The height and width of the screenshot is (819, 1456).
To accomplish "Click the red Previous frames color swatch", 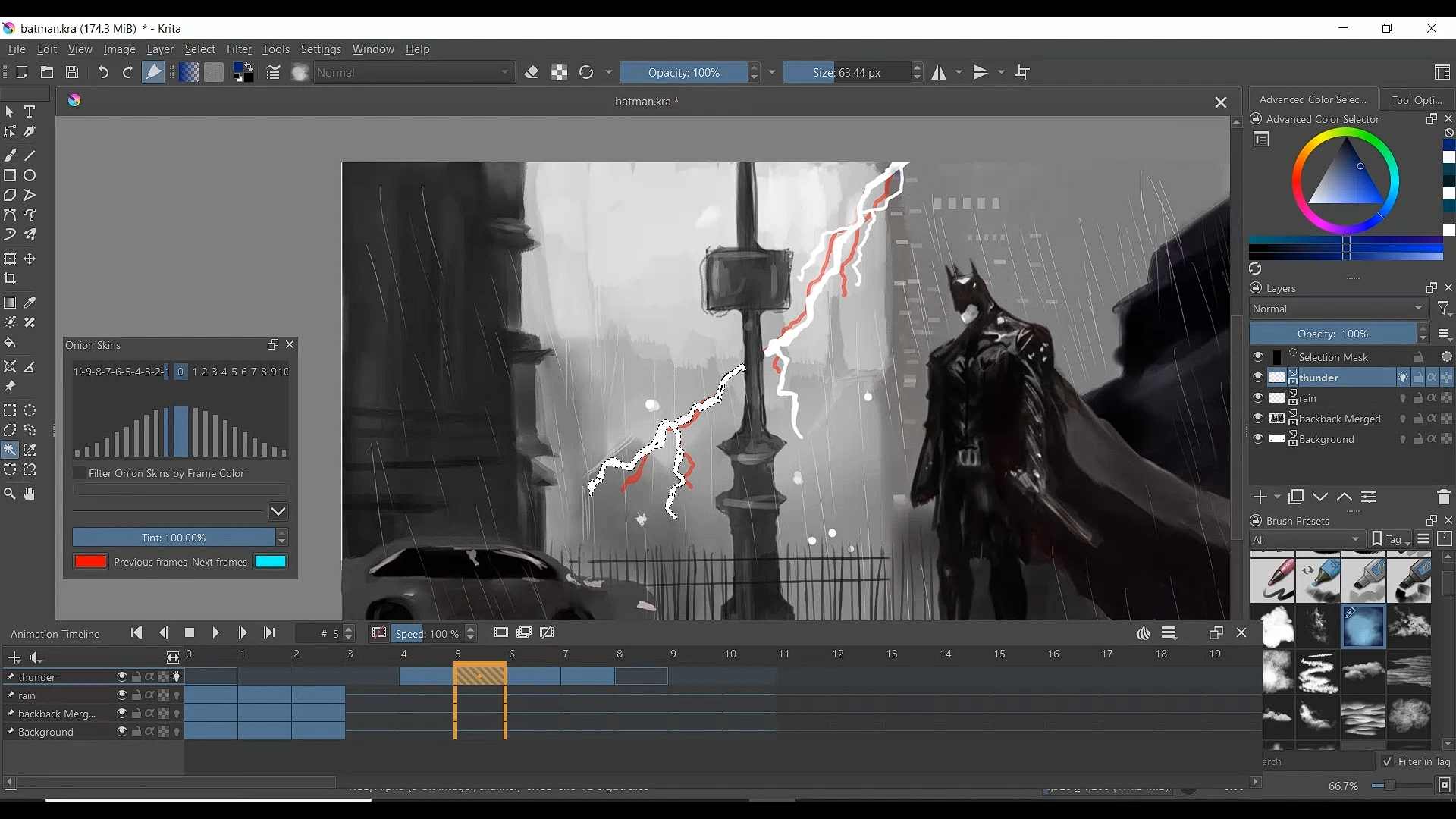I will pos(90,562).
